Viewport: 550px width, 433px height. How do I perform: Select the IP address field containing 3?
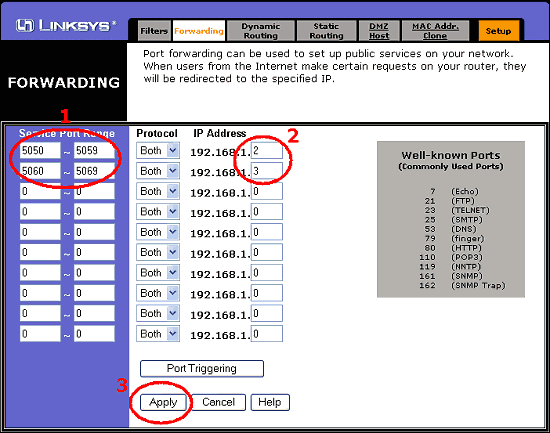pos(267,171)
